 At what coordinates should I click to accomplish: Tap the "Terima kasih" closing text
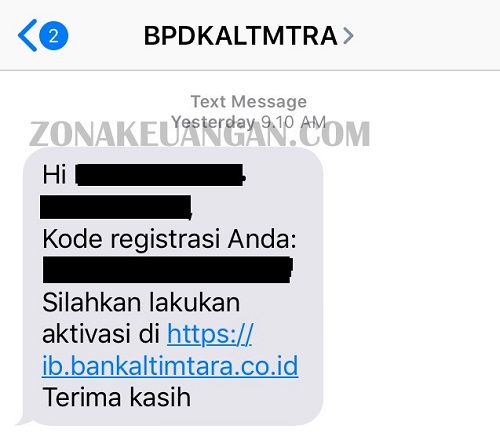tap(116, 397)
